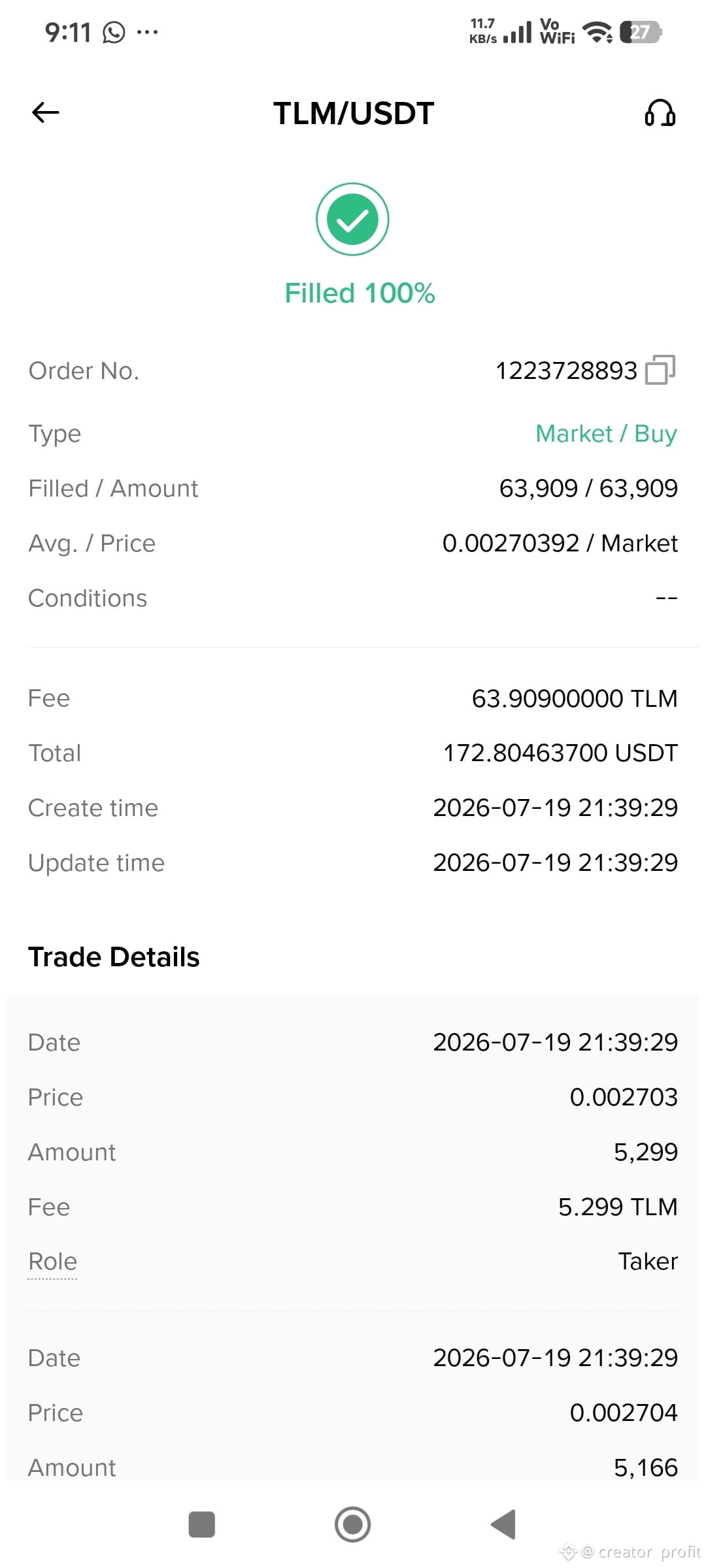Tap the order number 1223728893
This screenshot has width=706, height=1568.
pos(566,370)
